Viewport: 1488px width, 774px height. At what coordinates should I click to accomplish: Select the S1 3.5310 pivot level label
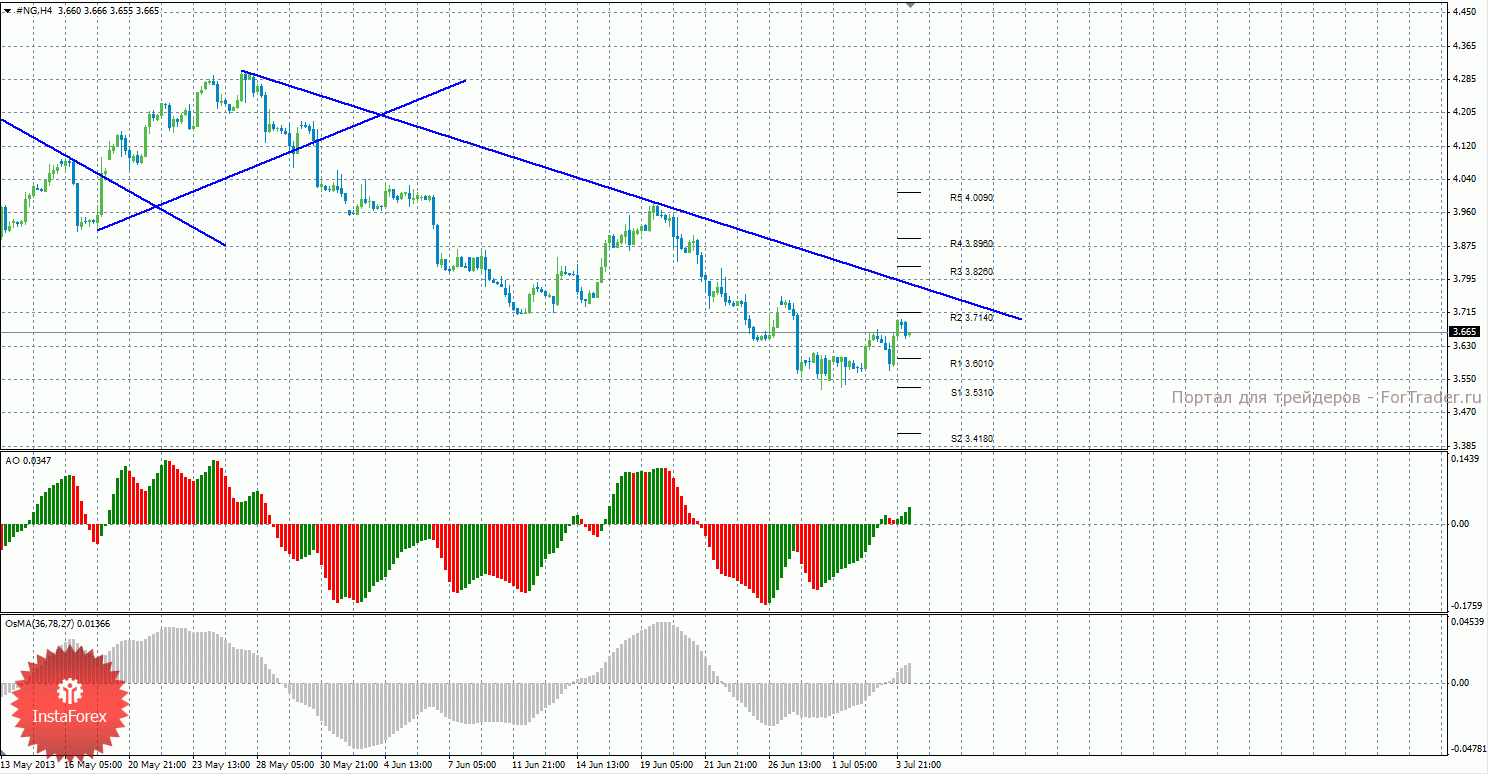coord(971,393)
